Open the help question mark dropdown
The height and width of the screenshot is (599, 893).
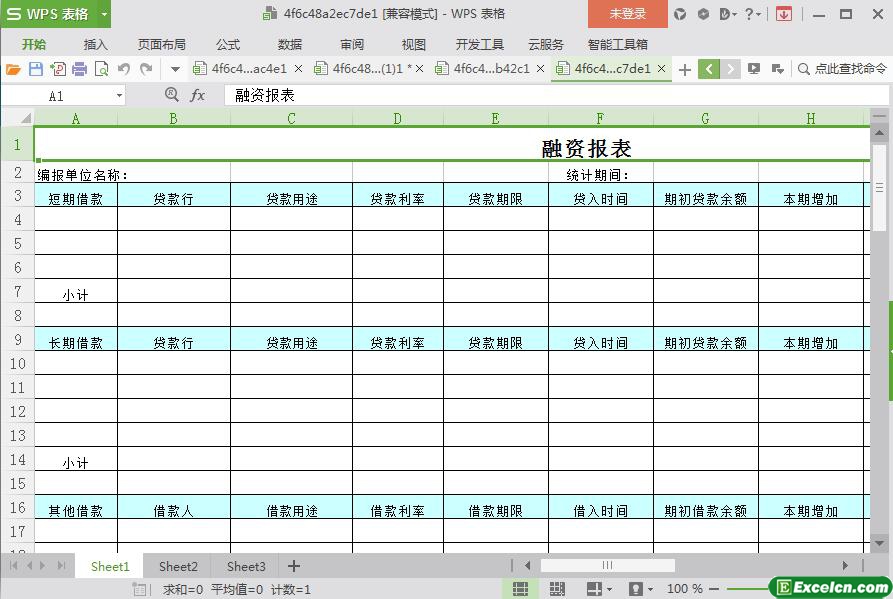[x=753, y=14]
